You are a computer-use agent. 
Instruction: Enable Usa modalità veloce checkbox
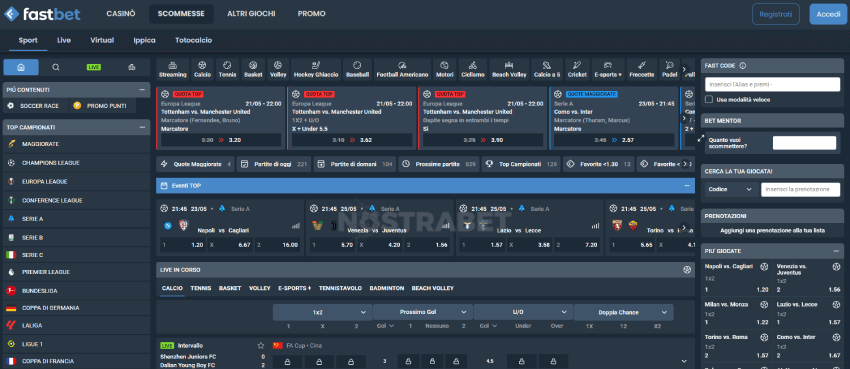click(x=709, y=100)
